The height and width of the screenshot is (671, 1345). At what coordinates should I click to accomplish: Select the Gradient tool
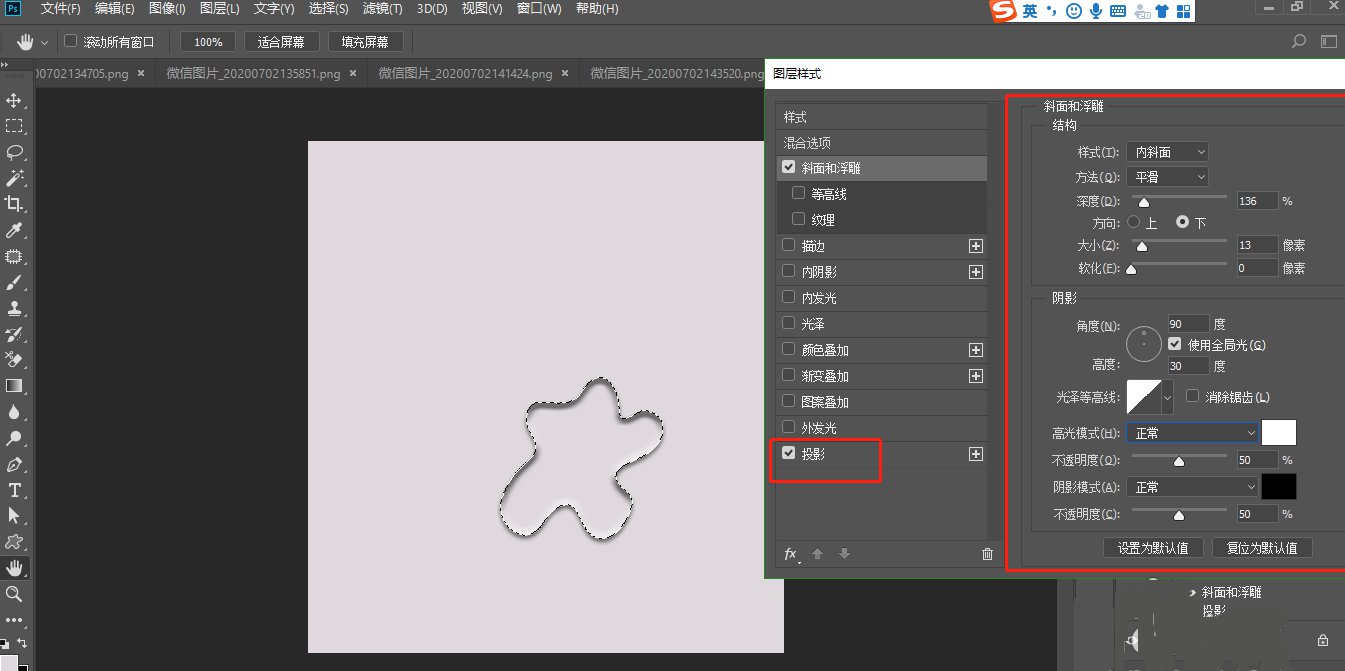[x=15, y=386]
